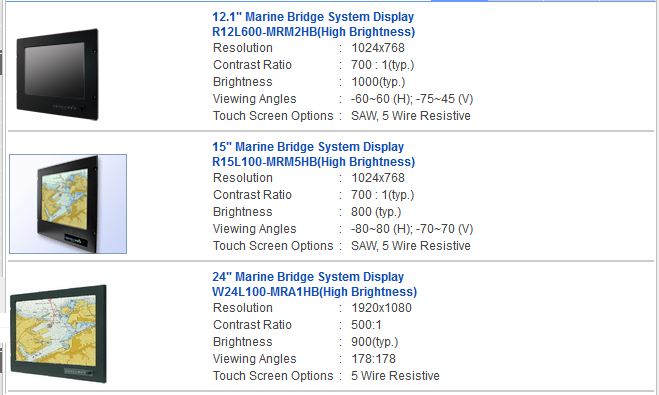This screenshot has height=395, width=659.
Task: Click the -60~60 (H); -75~45 (V) viewing angles text
Action: click(x=412, y=99)
